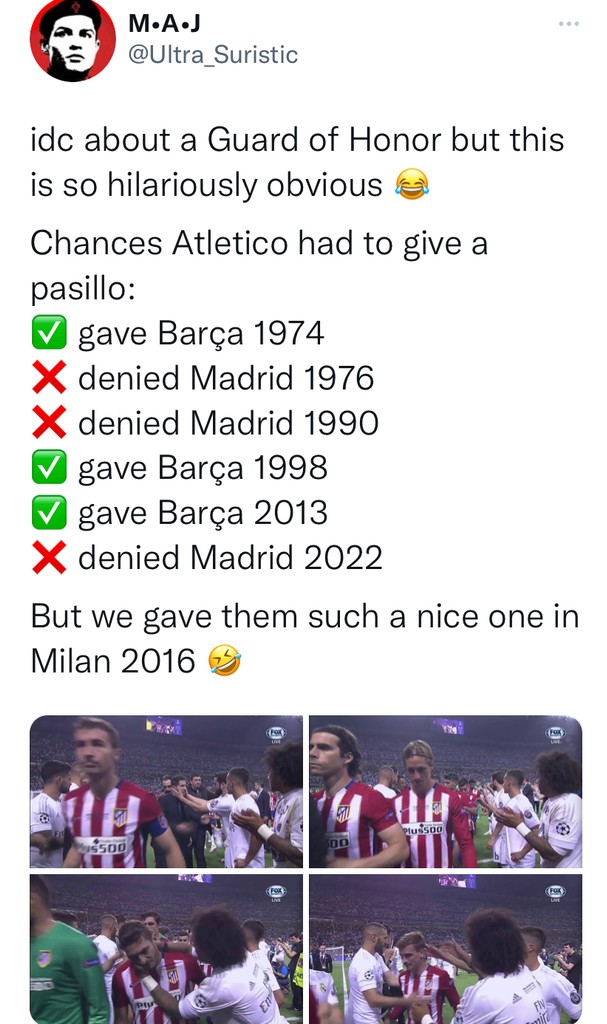This screenshot has width=607, height=1024.
Task: Click red X beside Madrid 1990
Action: [x=49, y=423]
